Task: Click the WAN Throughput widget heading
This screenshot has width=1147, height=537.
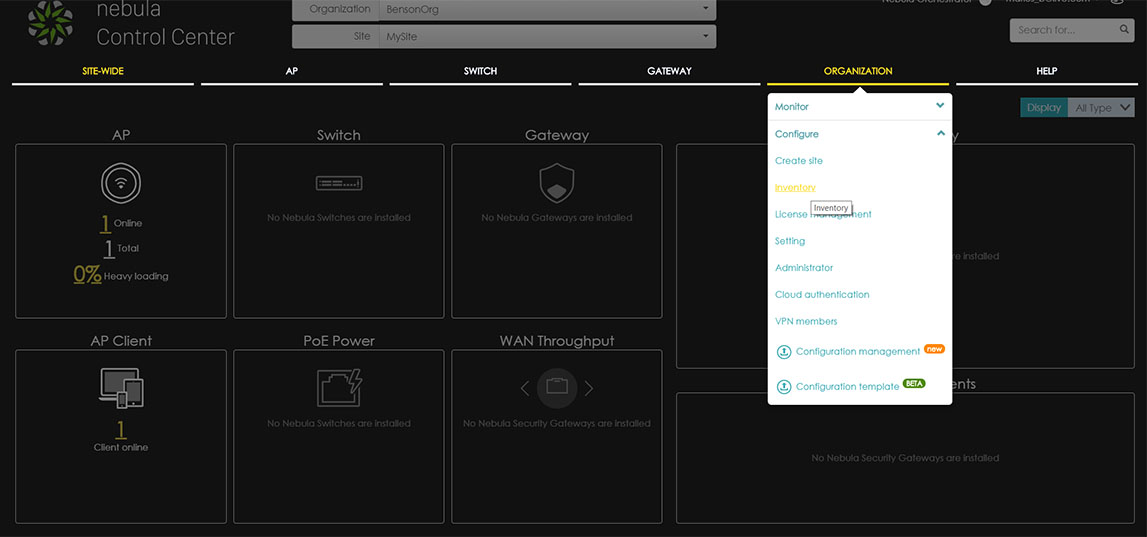Action: point(557,341)
